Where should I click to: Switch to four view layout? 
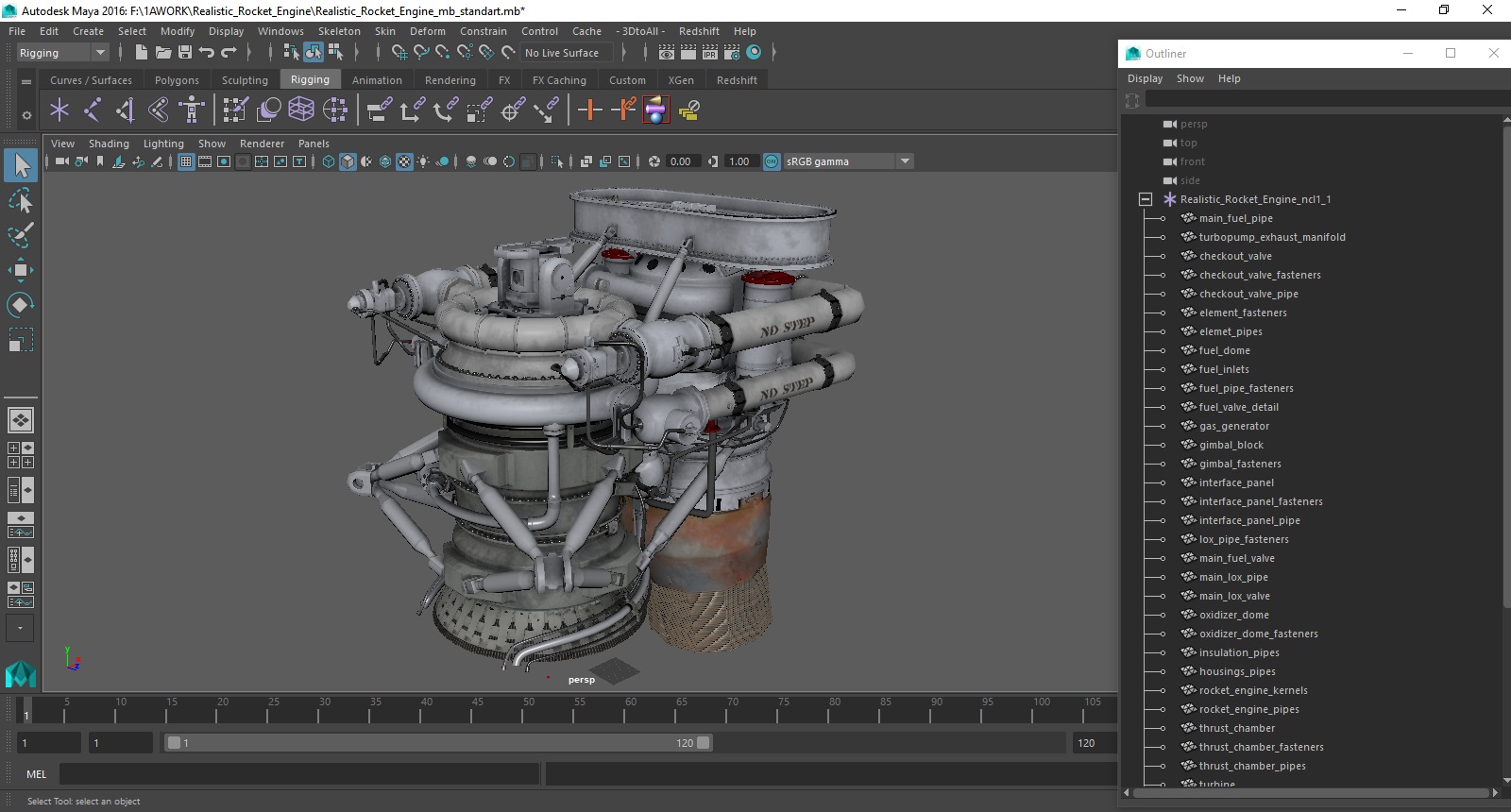tap(21, 455)
